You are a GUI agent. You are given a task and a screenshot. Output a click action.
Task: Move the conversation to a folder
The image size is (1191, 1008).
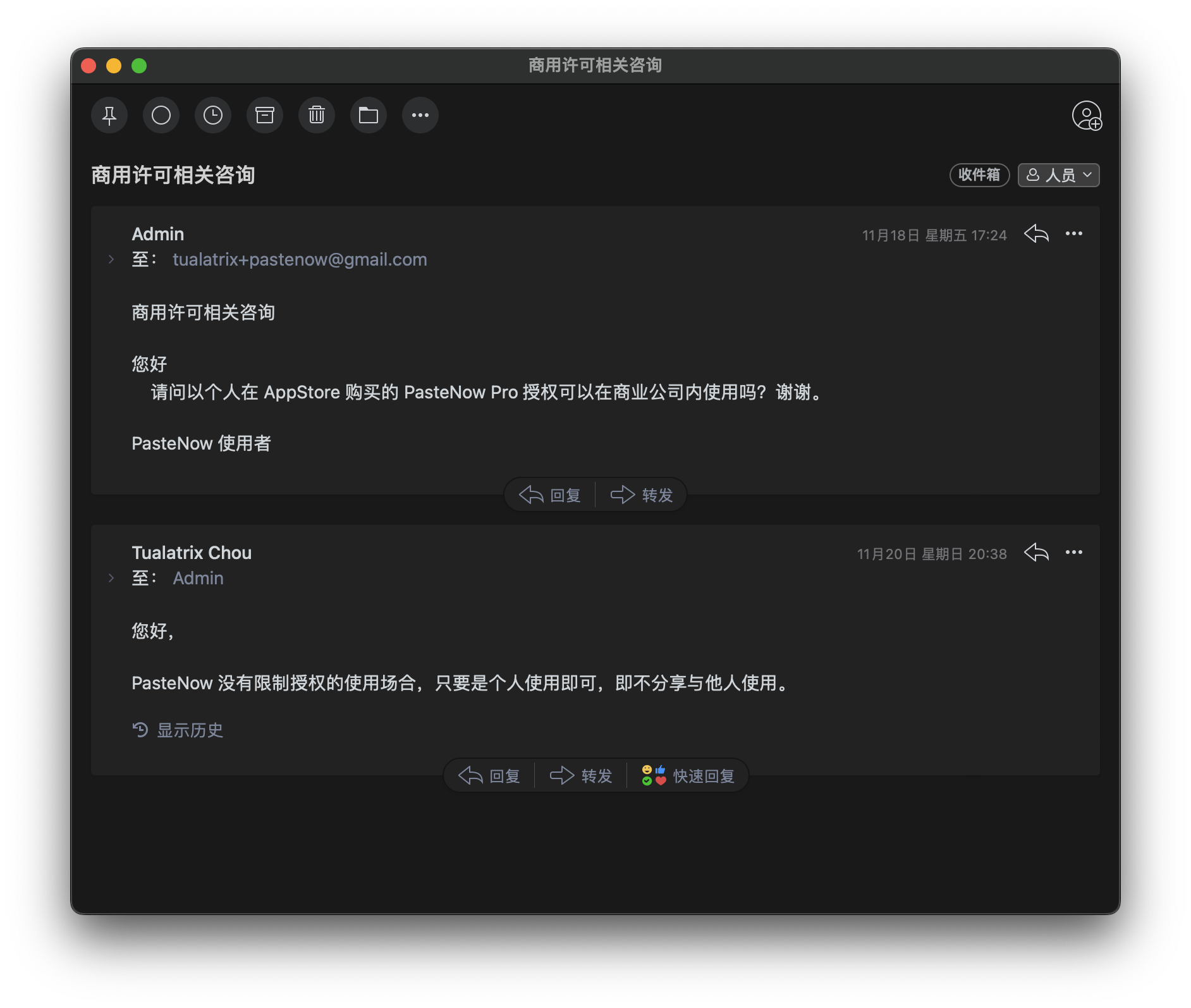(369, 116)
